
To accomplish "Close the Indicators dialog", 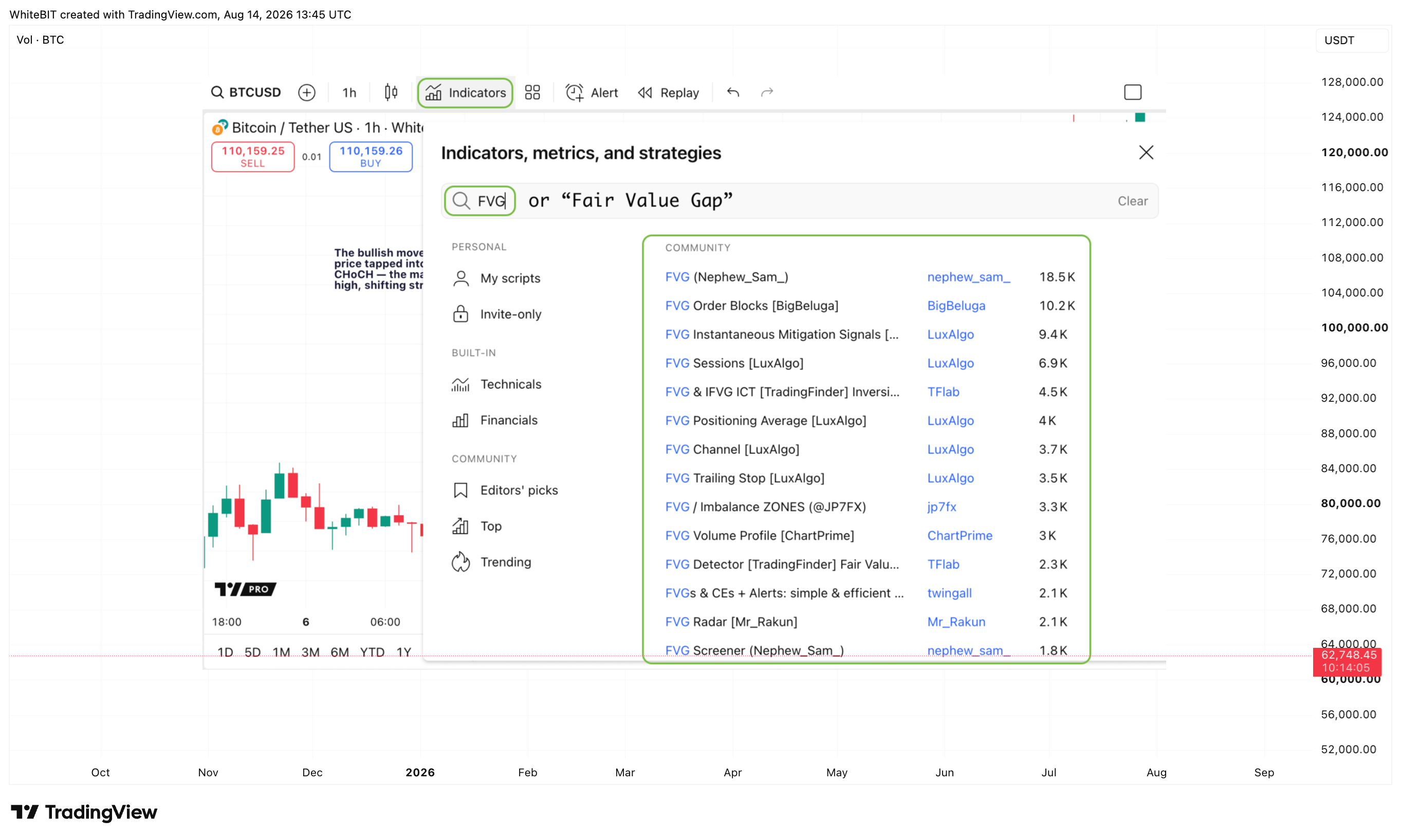I will click(x=1146, y=152).
